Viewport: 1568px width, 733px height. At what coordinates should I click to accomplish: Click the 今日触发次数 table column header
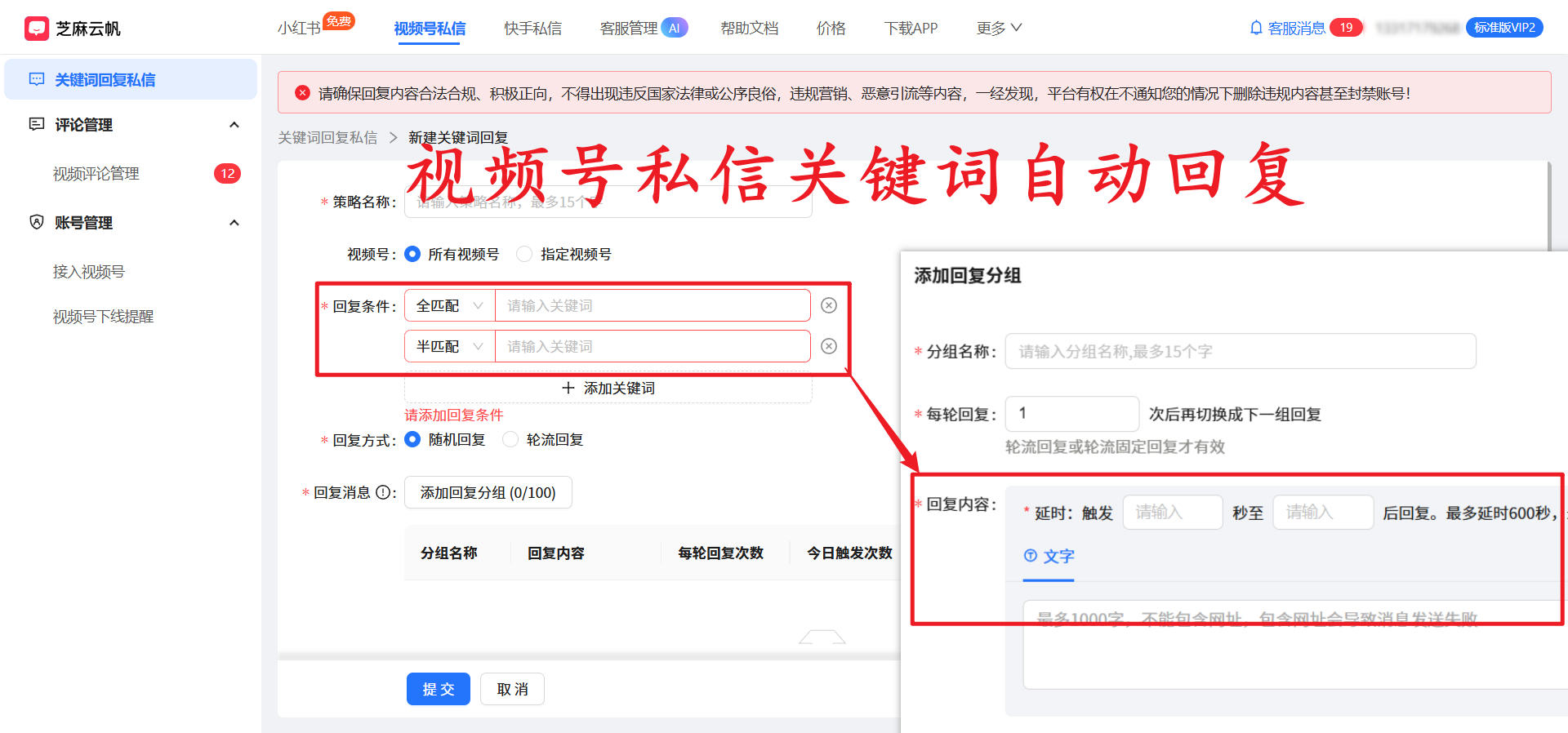coord(849,553)
